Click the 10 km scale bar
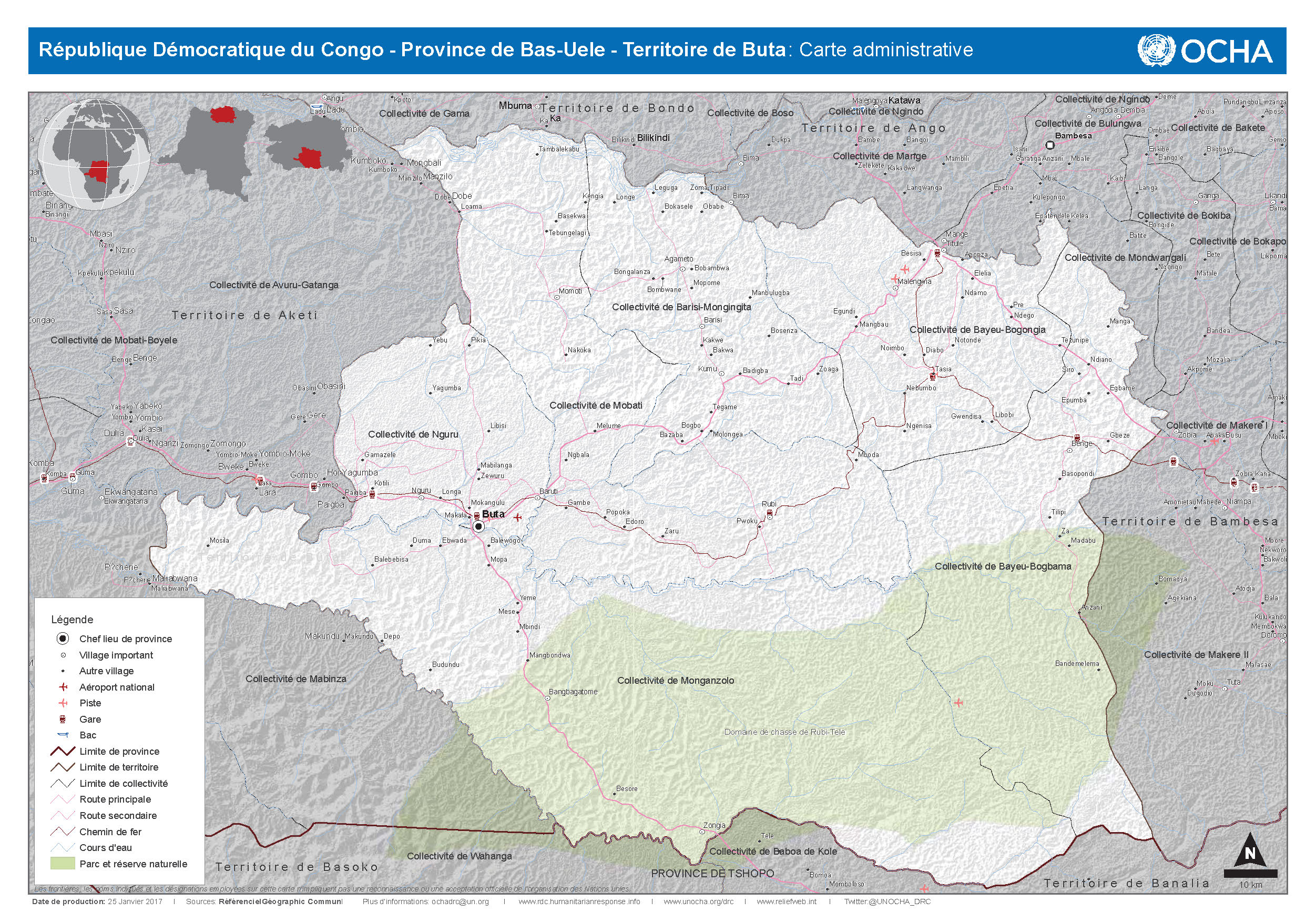 coord(1250,875)
